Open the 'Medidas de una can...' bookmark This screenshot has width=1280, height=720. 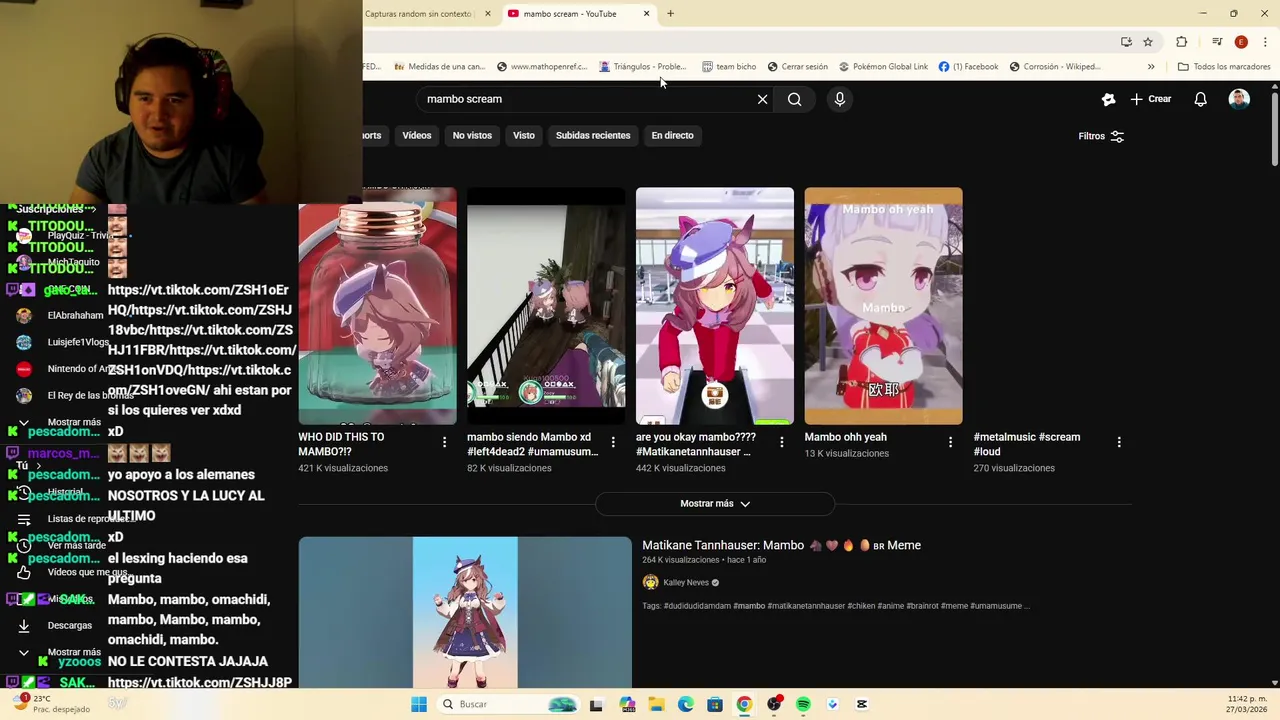pos(440,67)
